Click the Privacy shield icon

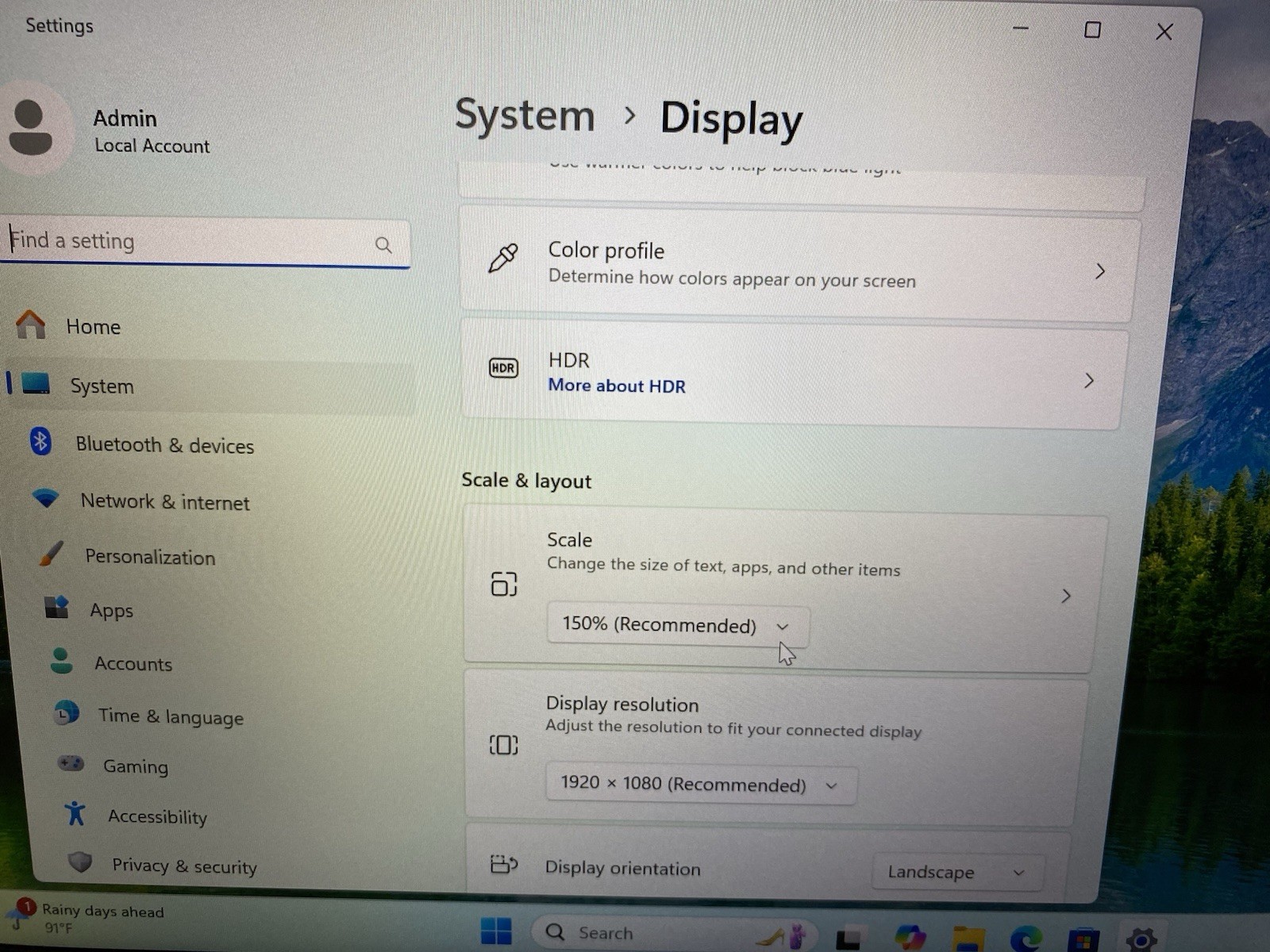[x=80, y=862]
